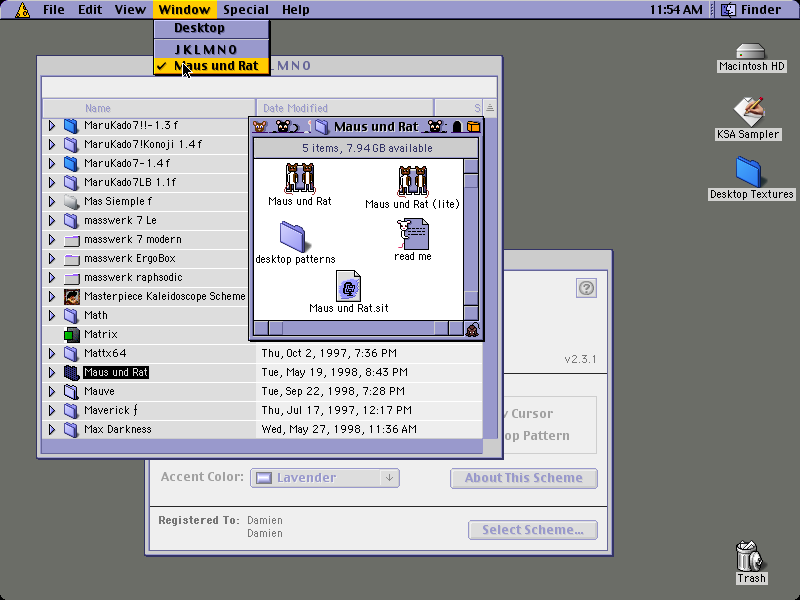Open the KSA Sampler desktop icon
The image size is (800, 600).
point(748,111)
